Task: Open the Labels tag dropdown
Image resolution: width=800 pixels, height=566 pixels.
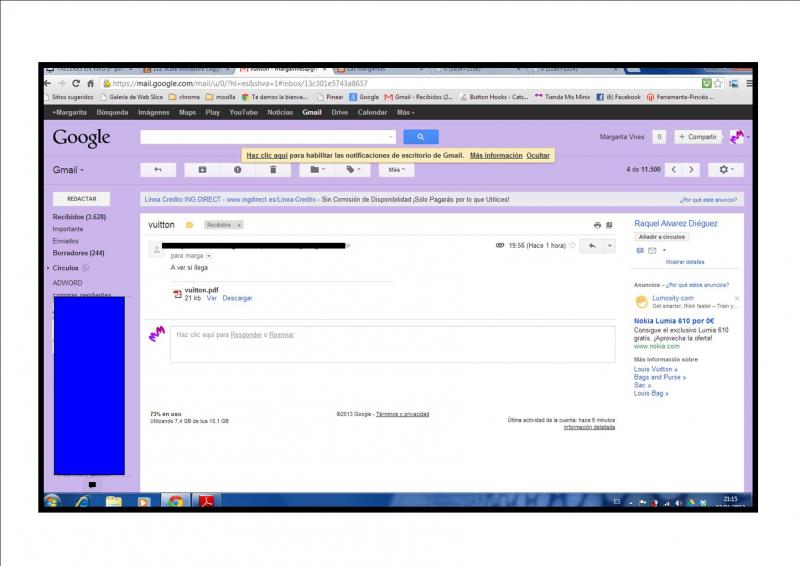Action: [x=353, y=169]
